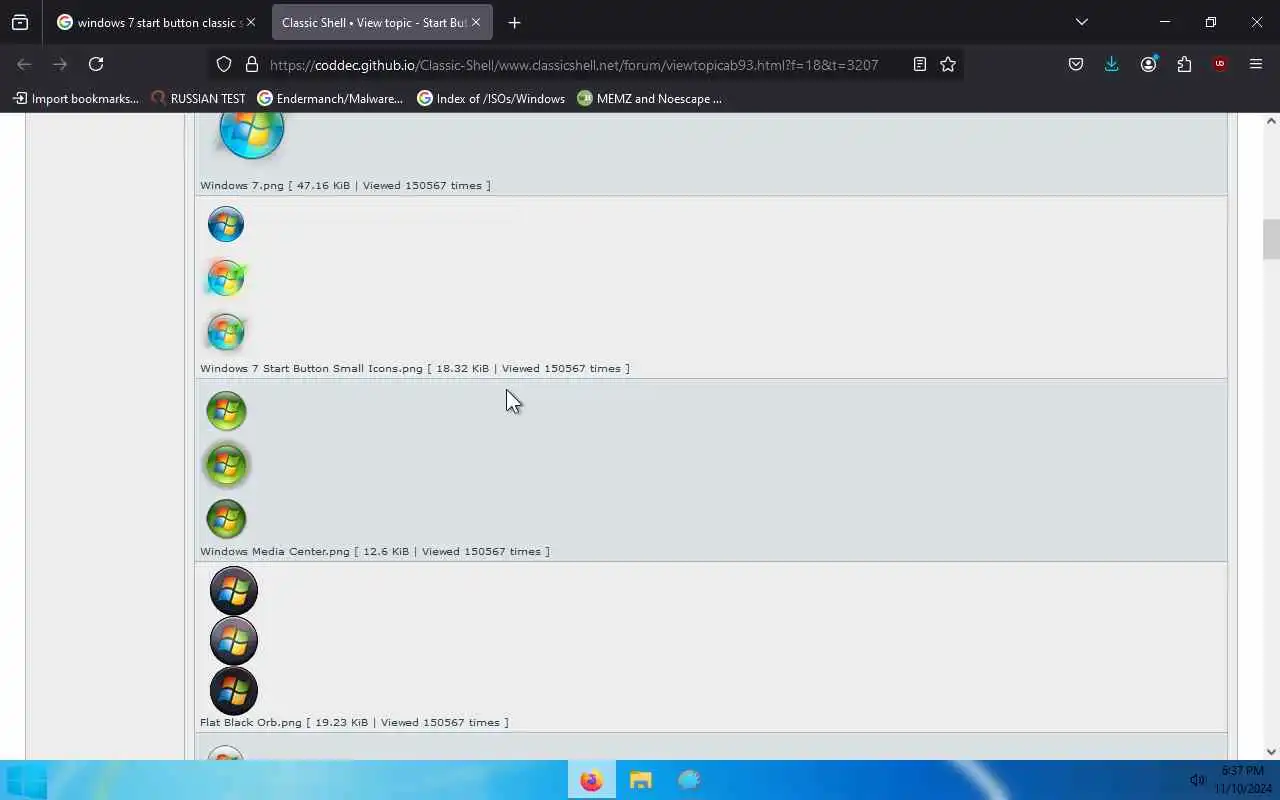Open the downloads panel icon
The width and height of the screenshot is (1280, 800).
tap(1111, 64)
